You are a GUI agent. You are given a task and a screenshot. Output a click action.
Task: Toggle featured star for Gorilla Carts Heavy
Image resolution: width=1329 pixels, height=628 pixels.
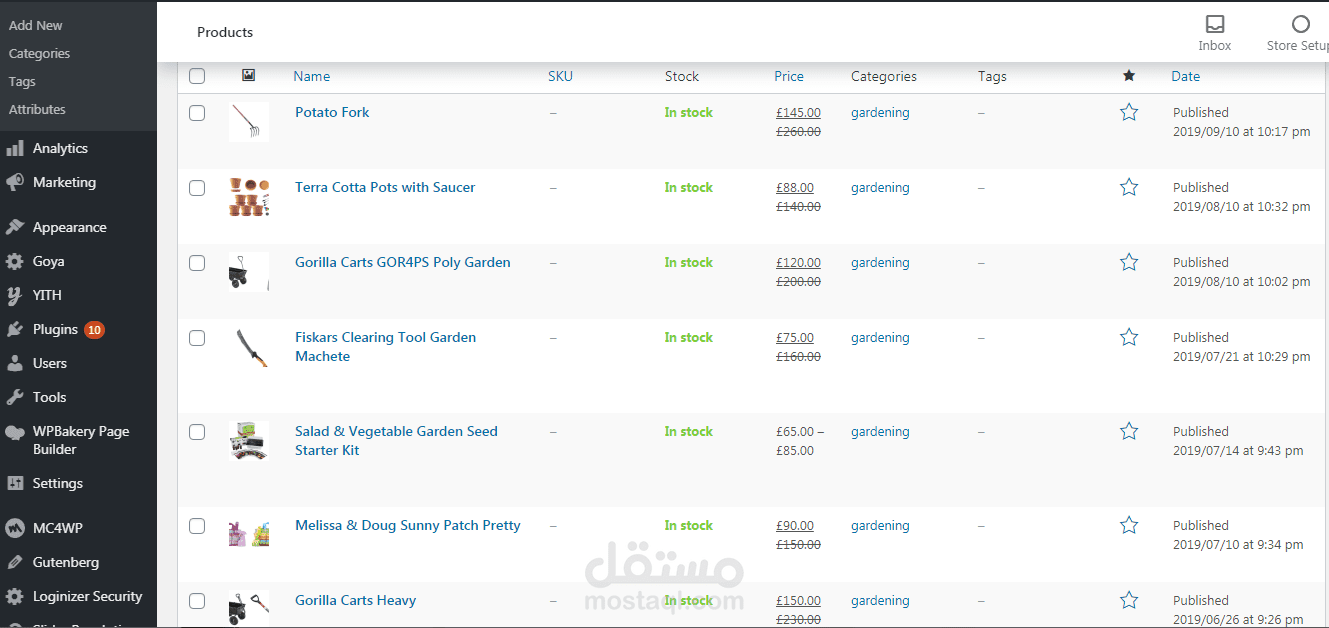pyautogui.click(x=1129, y=600)
